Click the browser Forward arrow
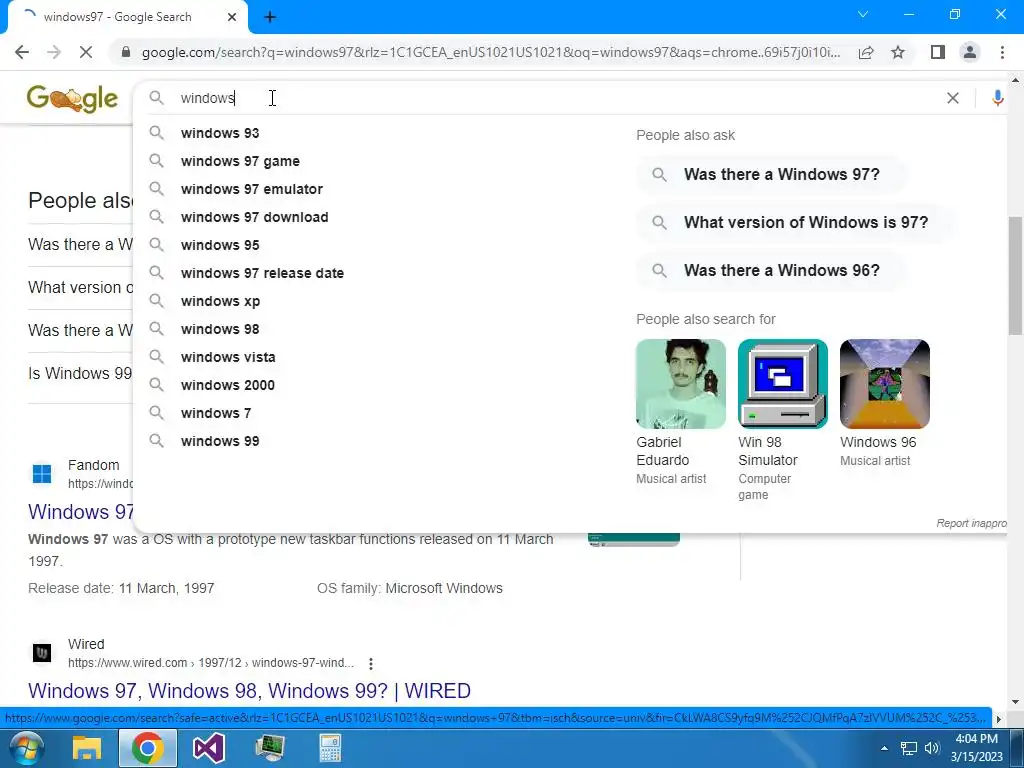 [54, 52]
